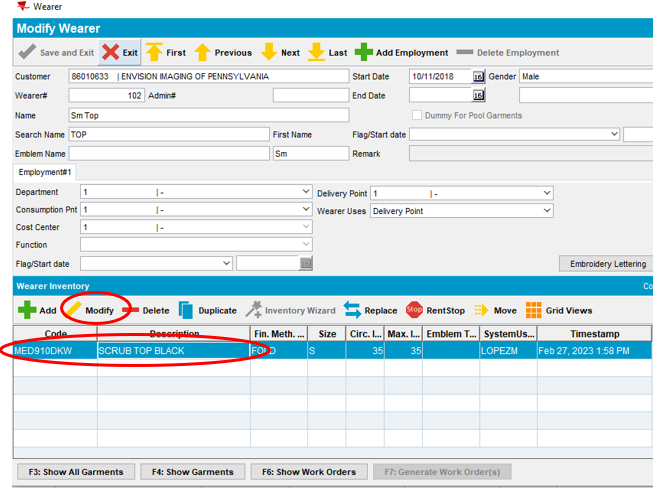Go to Previous wearer record
Screen dimensions: 653x491
coord(203,52)
